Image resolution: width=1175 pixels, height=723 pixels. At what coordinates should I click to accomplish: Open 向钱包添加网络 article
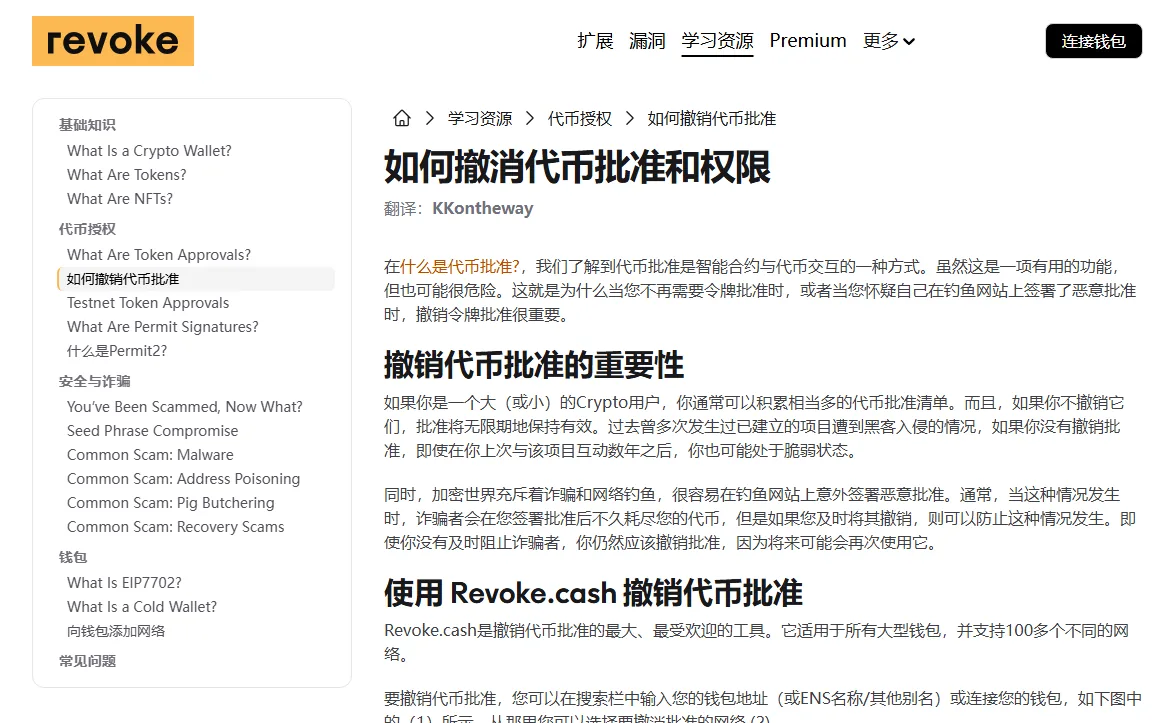pos(116,631)
